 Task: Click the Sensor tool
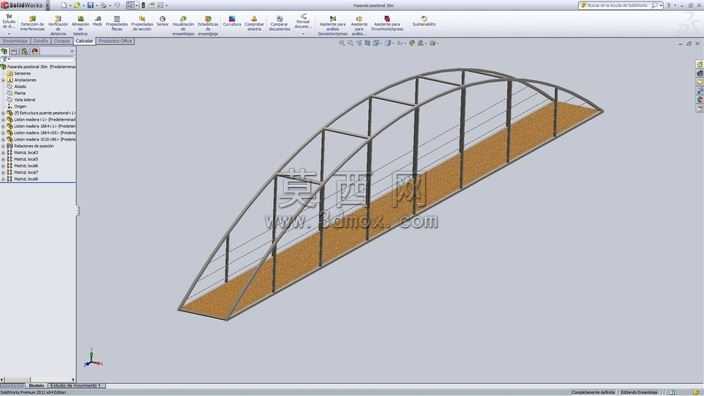163,21
